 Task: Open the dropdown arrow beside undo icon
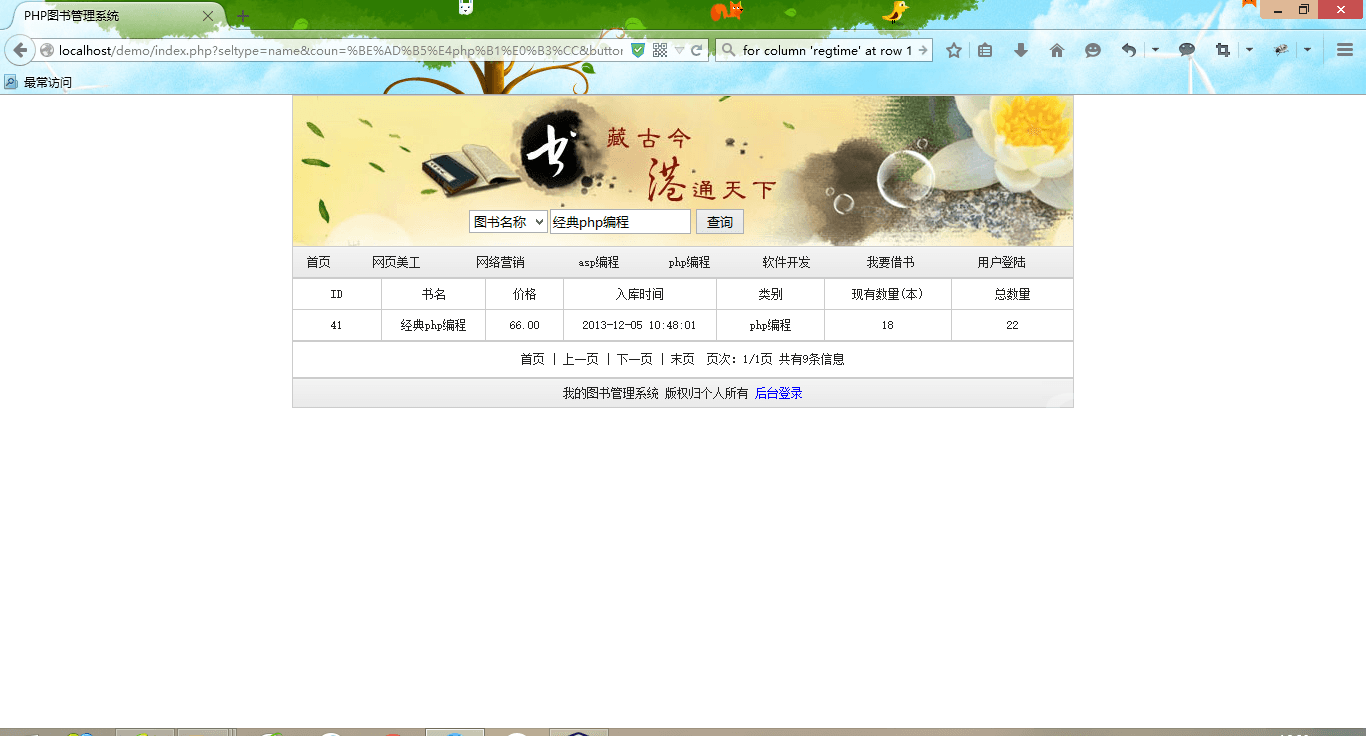pos(1155,50)
